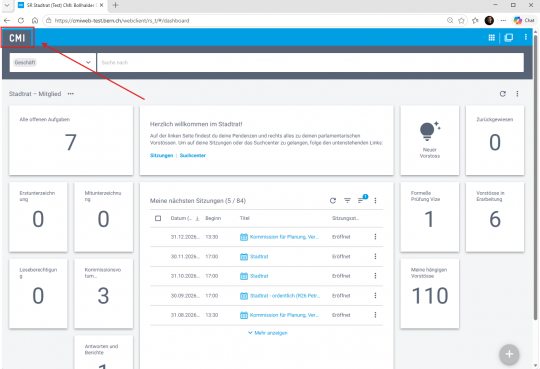This screenshot has height=369, width=540.
Task: Sort by Sitzungsst... column header
Action: [345, 218]
